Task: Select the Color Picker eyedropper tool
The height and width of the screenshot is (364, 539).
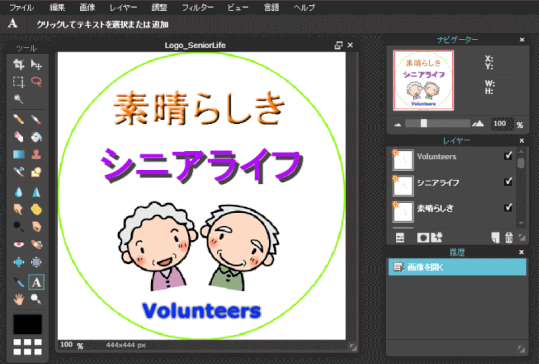Action: click(x=19, y=282)
